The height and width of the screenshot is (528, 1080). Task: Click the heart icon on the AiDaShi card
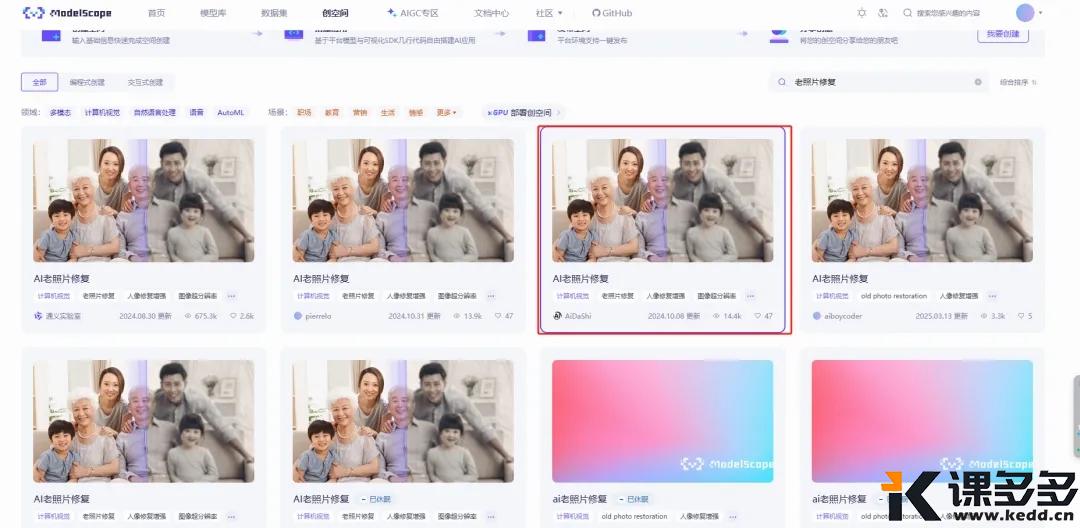(x=758, y=316)
